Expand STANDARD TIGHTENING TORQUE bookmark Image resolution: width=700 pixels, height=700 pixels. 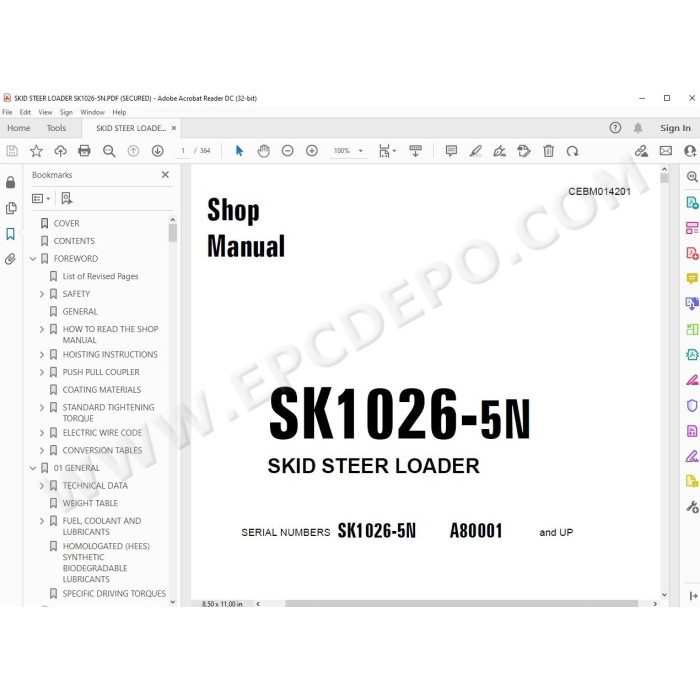coord(42,407)
